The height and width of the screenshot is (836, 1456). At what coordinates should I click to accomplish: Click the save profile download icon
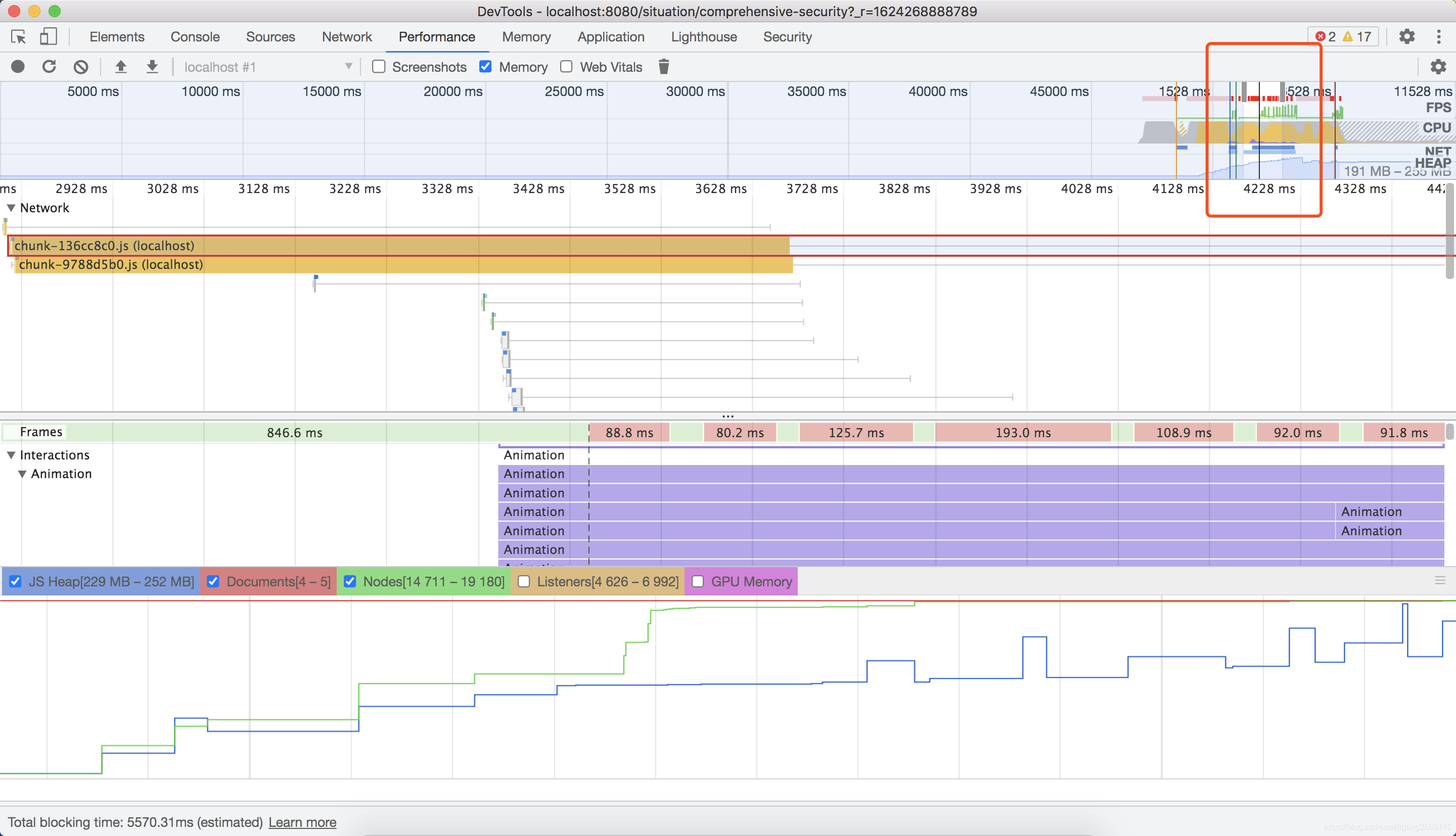(x=152, y=67)
